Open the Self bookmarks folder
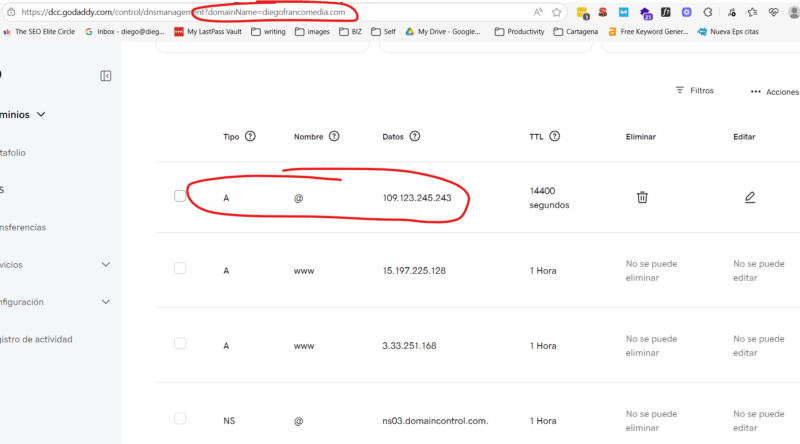The width and height of the screenshot is (800, 444). click(x=383, y=32)
